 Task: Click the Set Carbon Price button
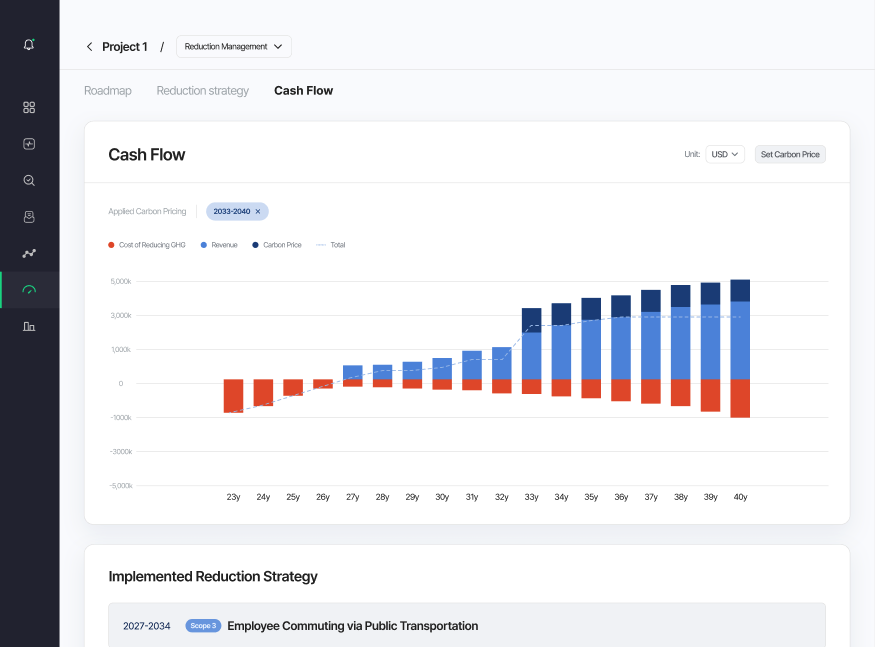point(790,154)
